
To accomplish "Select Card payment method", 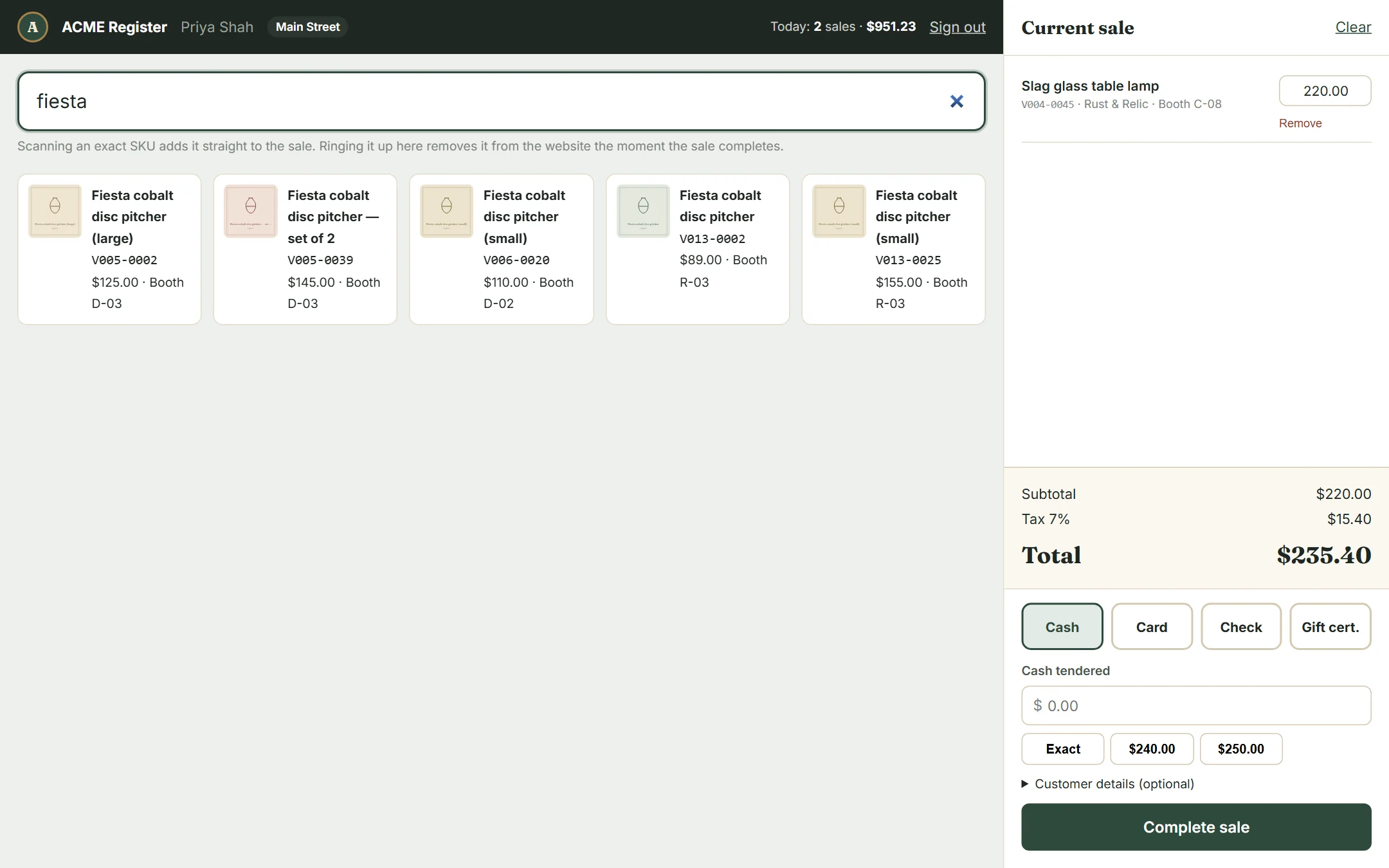I will (x=1151, y=626).
